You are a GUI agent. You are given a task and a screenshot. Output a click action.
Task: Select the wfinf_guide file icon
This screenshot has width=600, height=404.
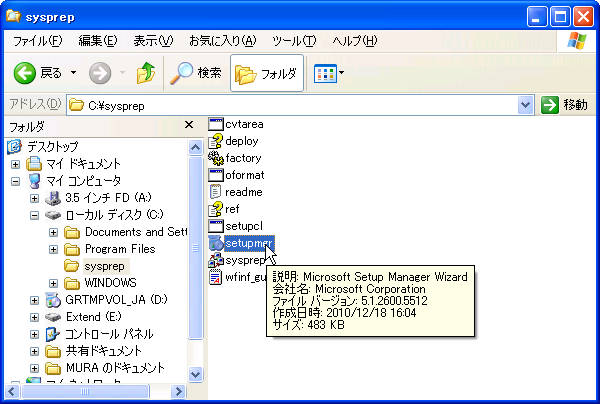point(216,277)
